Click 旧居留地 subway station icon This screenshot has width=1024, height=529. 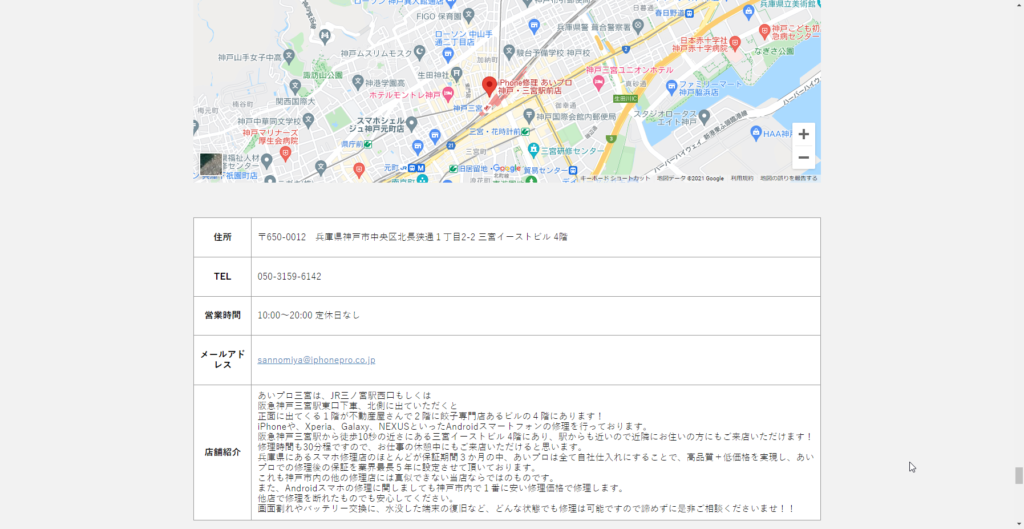pos(453,168)
